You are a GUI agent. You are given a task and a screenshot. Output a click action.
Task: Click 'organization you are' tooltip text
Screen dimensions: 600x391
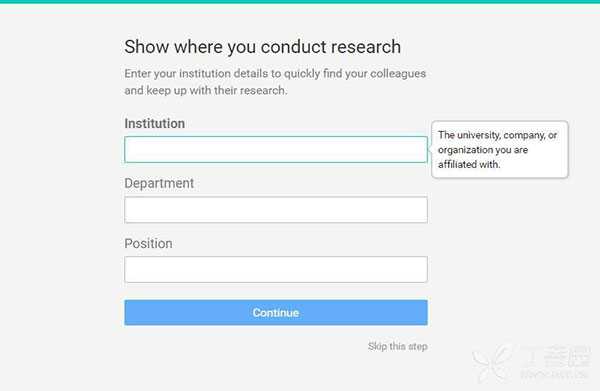click(x=483, y=150)
